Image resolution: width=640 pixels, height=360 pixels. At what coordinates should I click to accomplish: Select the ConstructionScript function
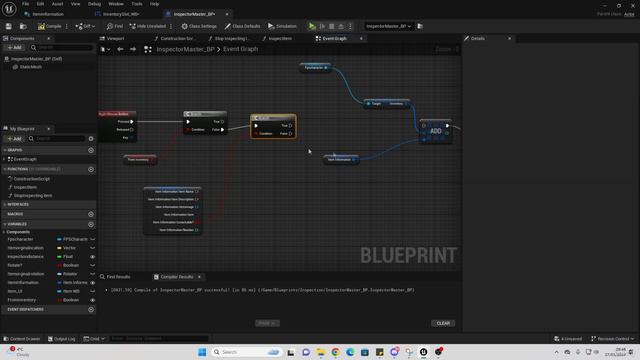[31, 179]
